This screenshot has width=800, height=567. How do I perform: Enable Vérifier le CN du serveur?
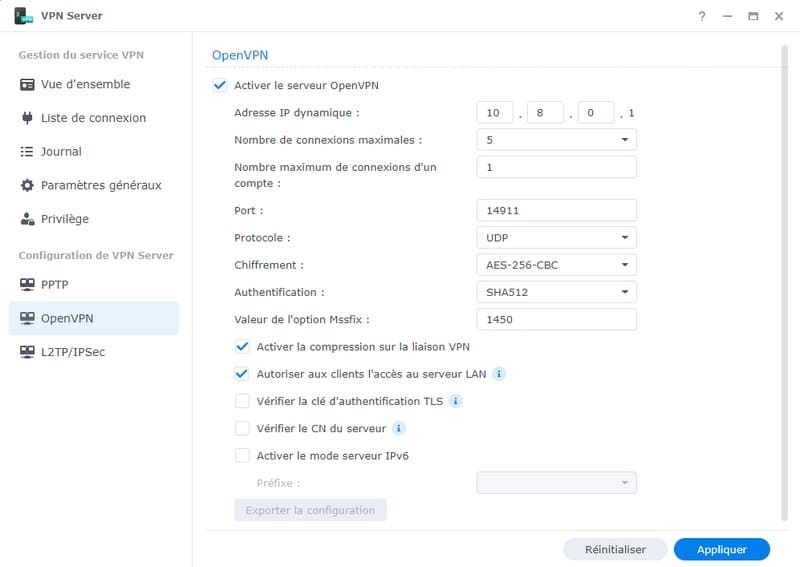242,428
